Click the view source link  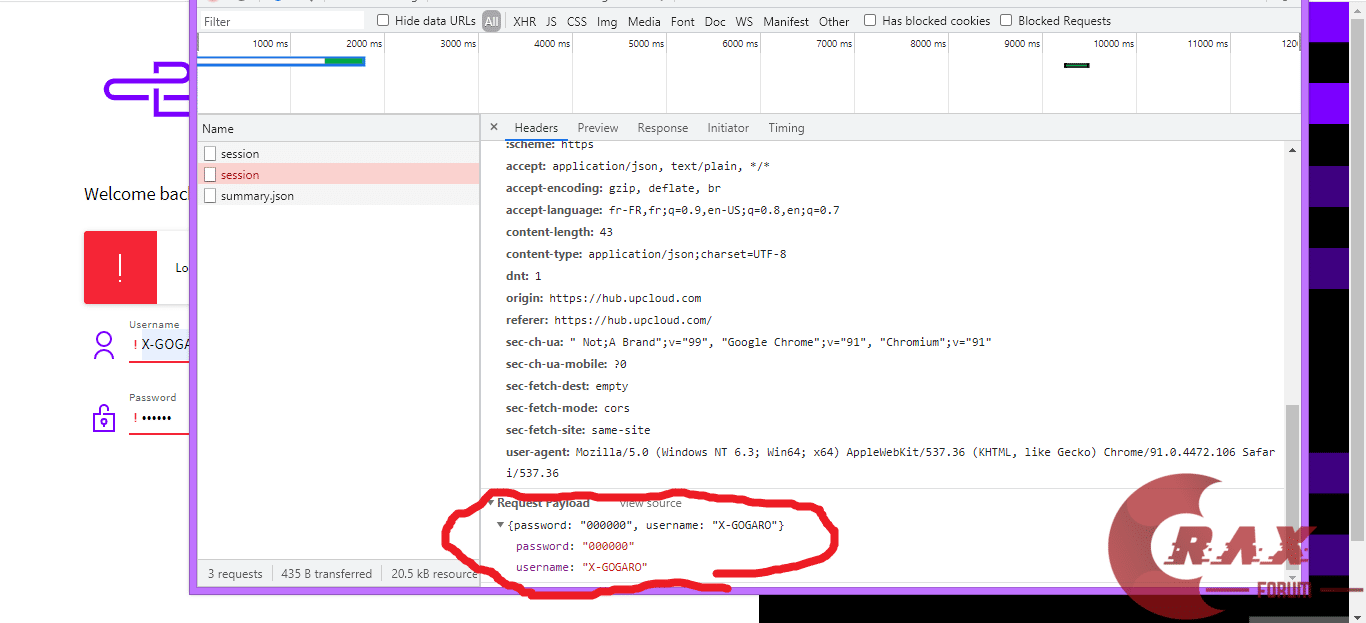pyautogui.click(x=650, y=503)
